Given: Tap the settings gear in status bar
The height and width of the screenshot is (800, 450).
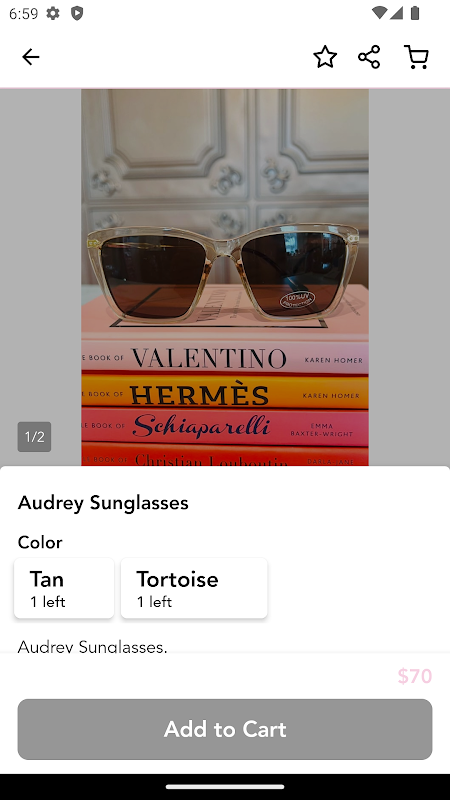Looking at the screenshot, I should pos(53,13).
